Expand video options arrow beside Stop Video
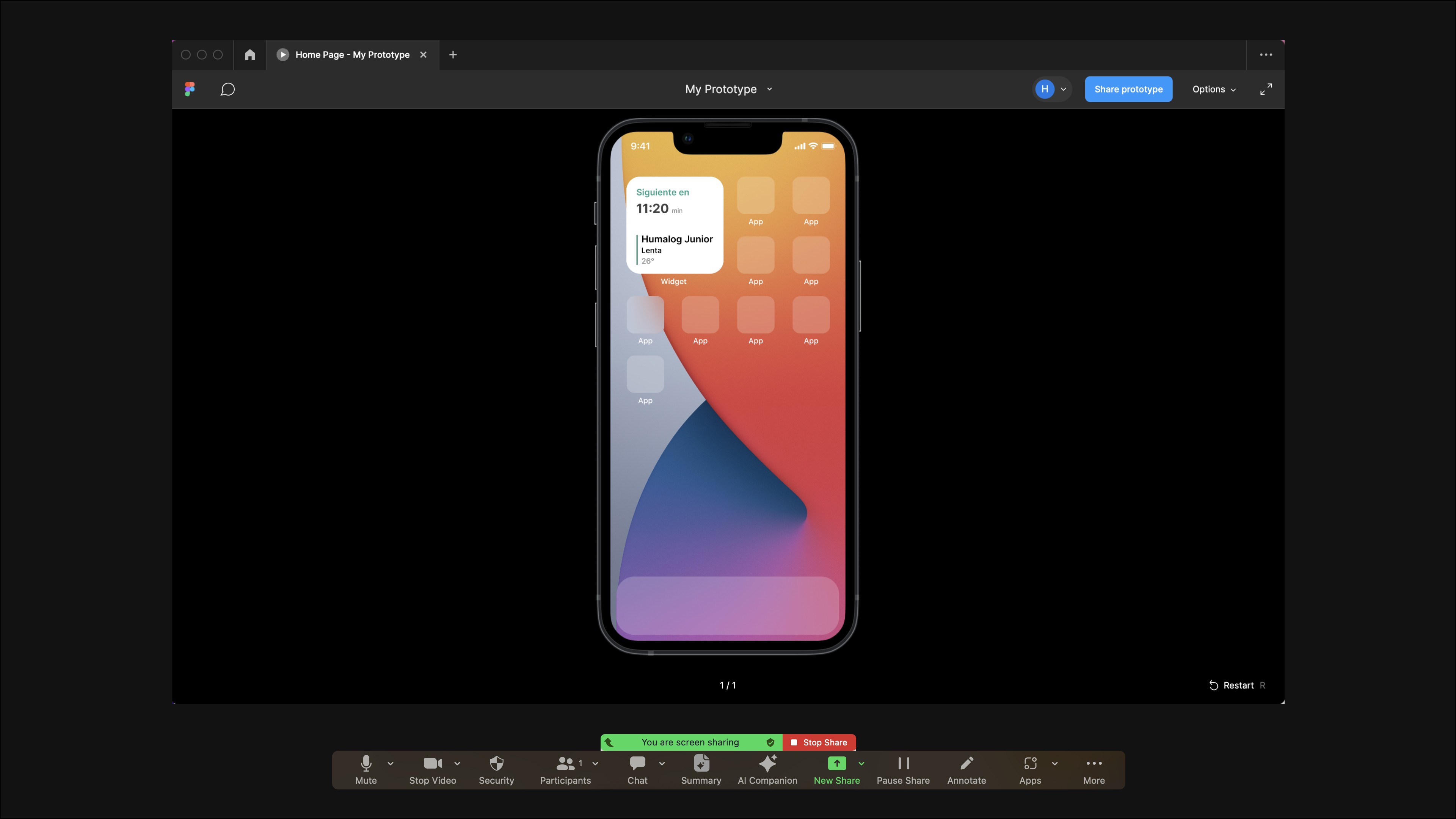The width and height of the screenshot is (1456, 819). click(x=457, y=763)
